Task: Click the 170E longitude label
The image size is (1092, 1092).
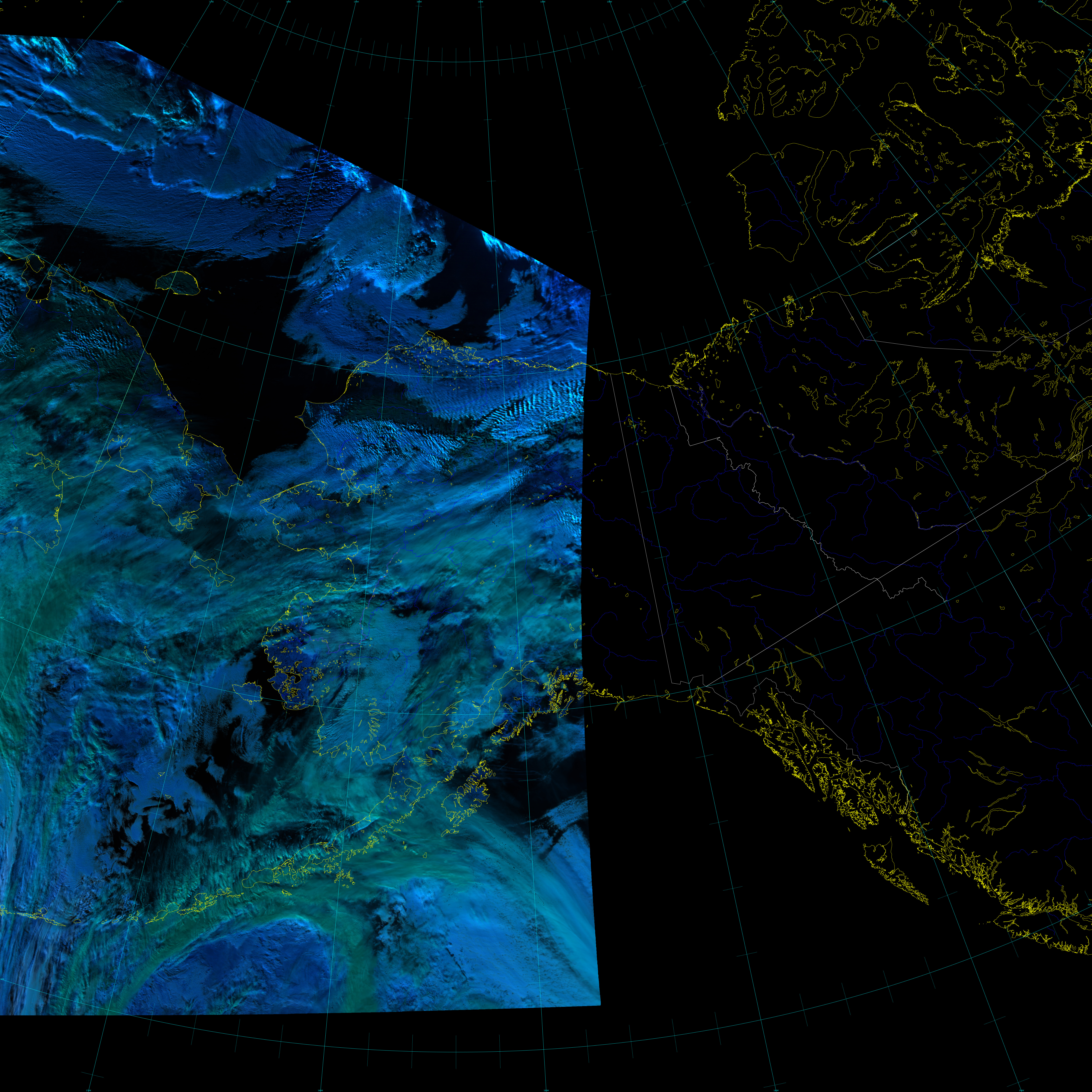Action: [x=211, y=2]
